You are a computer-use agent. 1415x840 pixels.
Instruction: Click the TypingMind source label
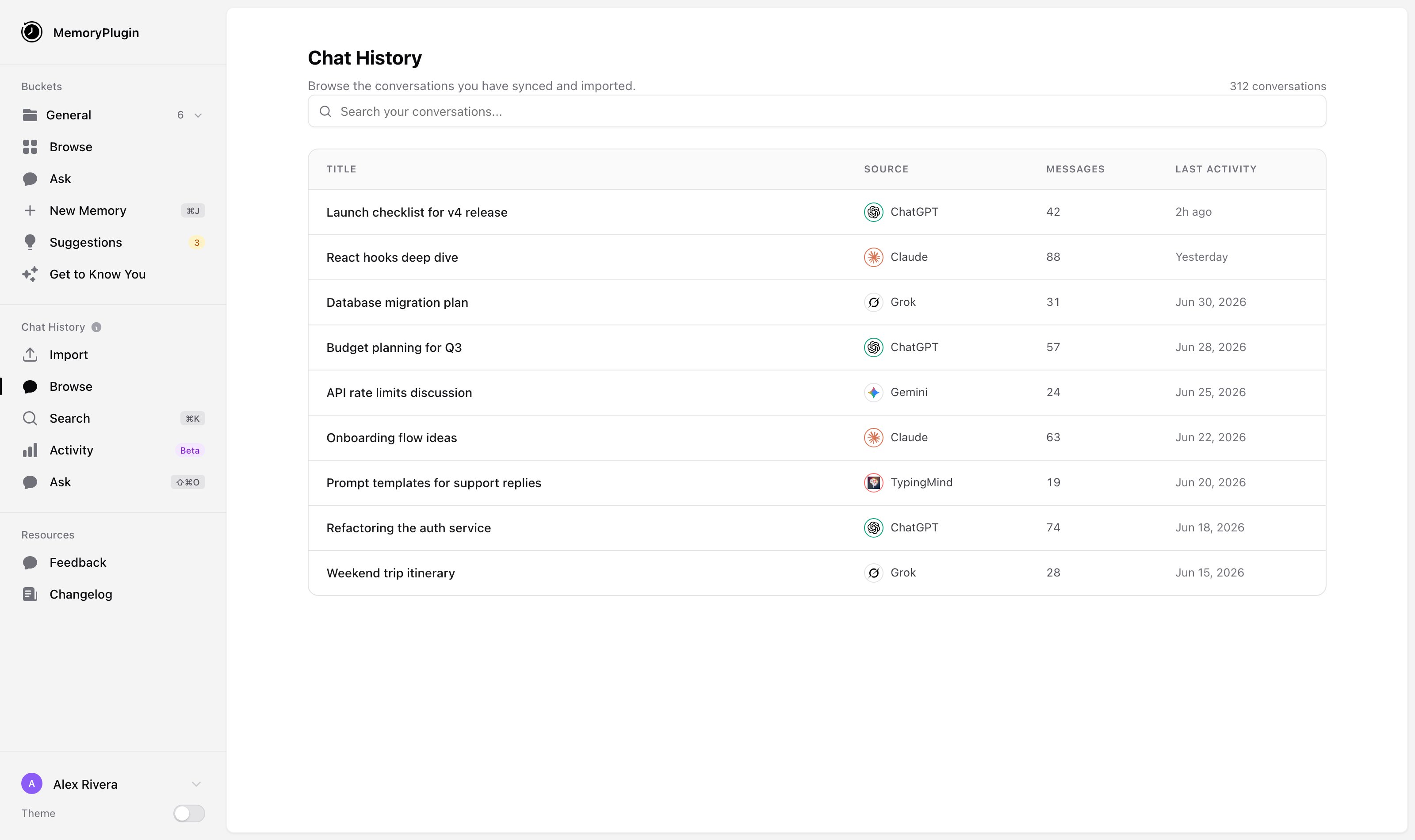[x=921, y=482]
